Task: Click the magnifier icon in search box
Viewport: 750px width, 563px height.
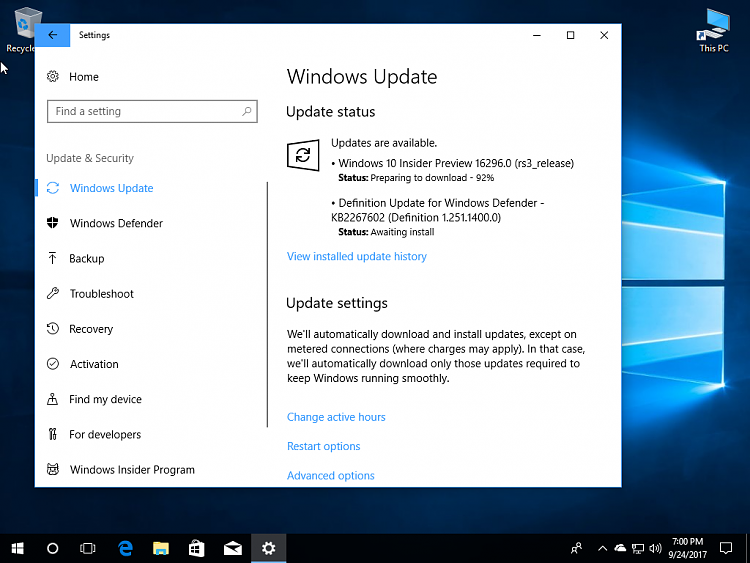Action: pos(247,111)
